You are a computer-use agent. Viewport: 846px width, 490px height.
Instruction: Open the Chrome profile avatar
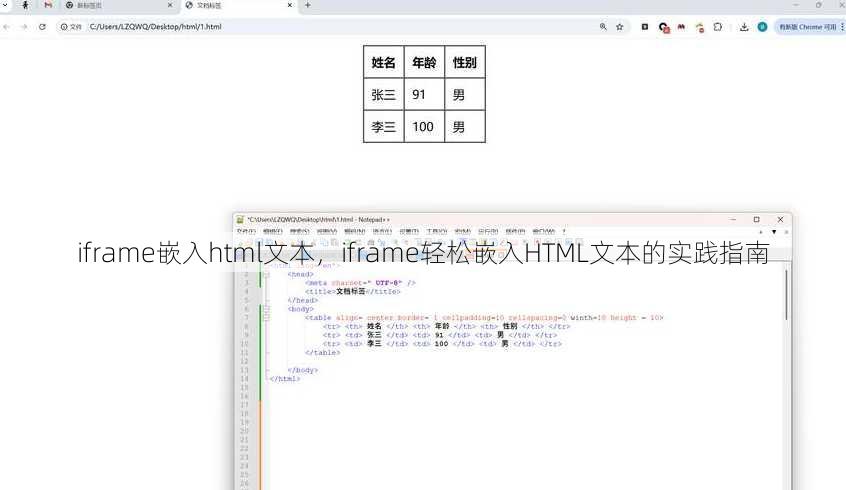coord(762,26)
